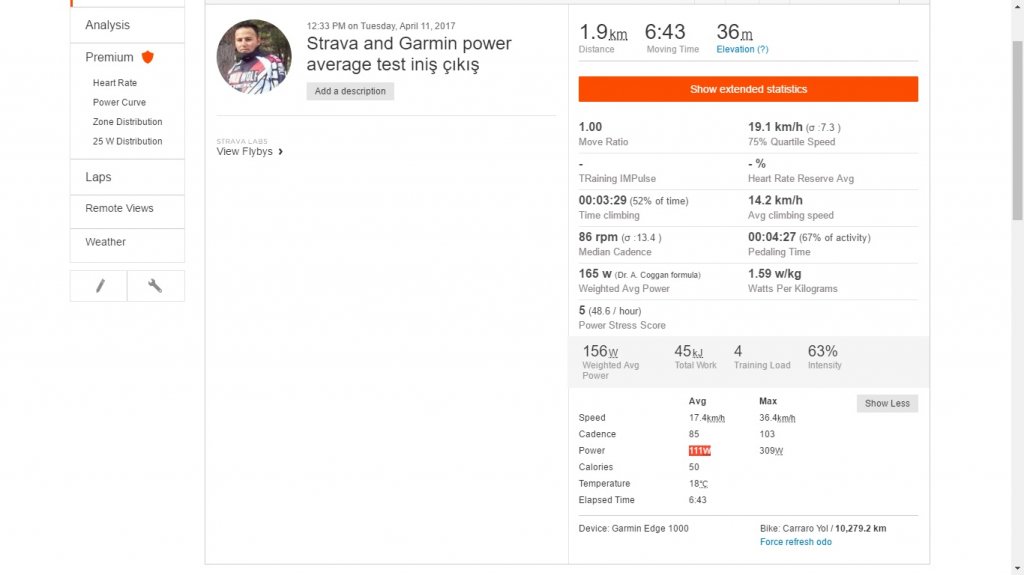Open Power Curve in sidebar
This screenshot has height=575, width=1024.
point(119,102)
